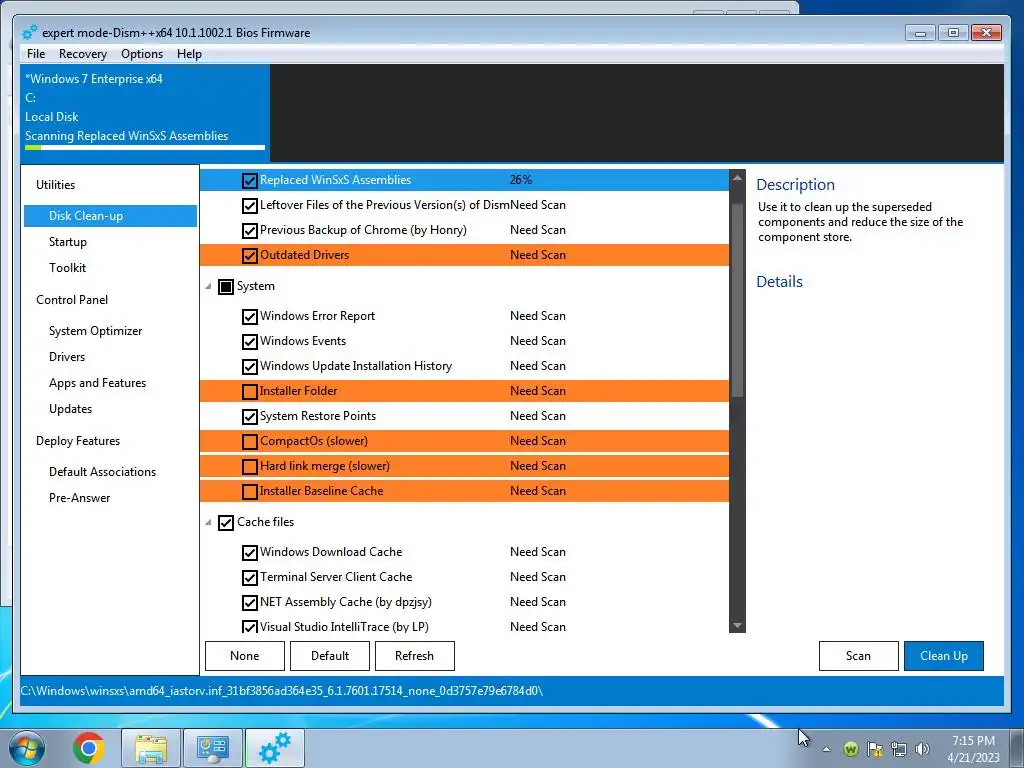The width and height of the screenshot is (1024, 768).
Task: Uncheck Windows Update Installation History checkbox
Action: [x=249, y=366]
